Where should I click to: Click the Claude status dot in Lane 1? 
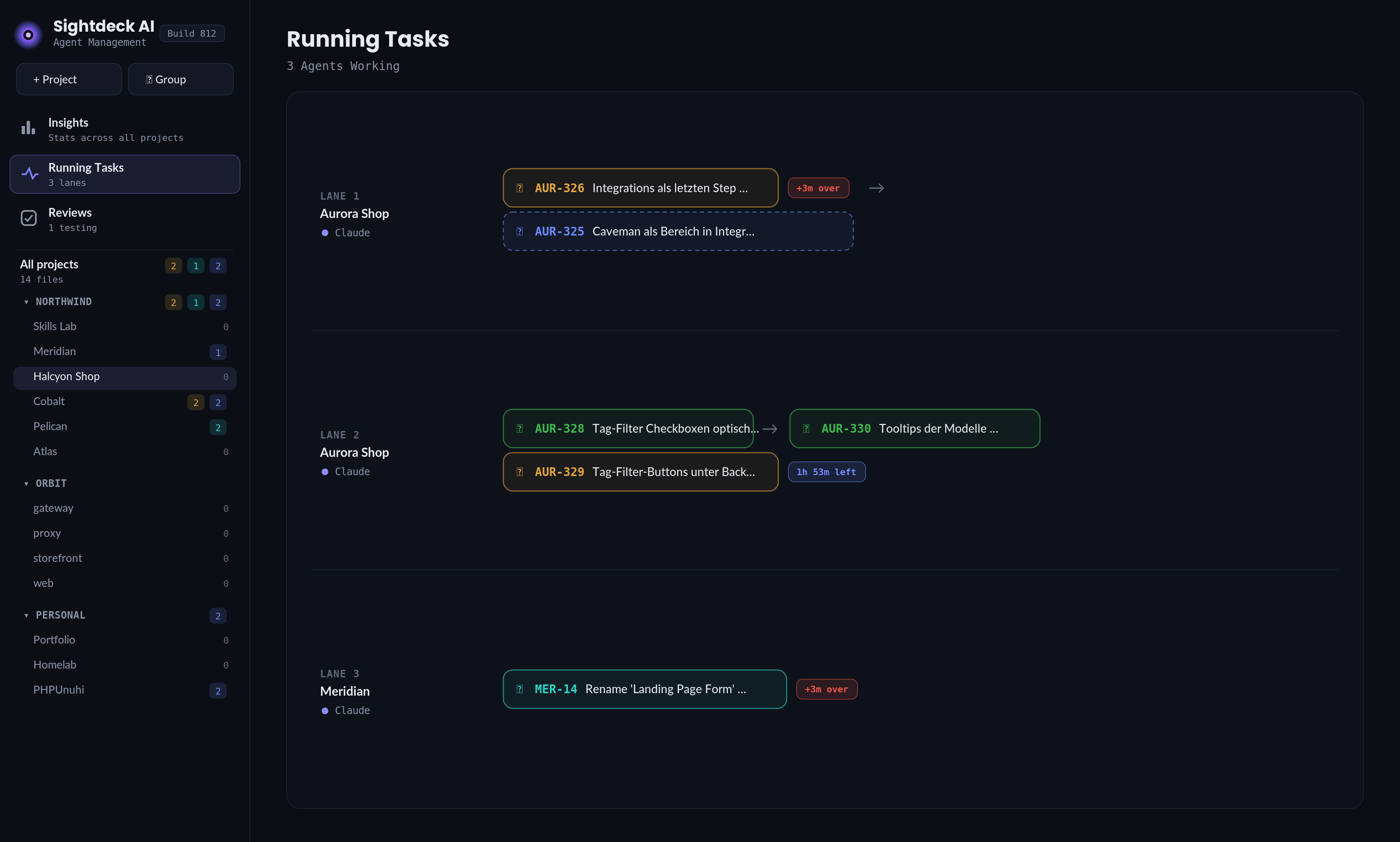click(325, 233)
